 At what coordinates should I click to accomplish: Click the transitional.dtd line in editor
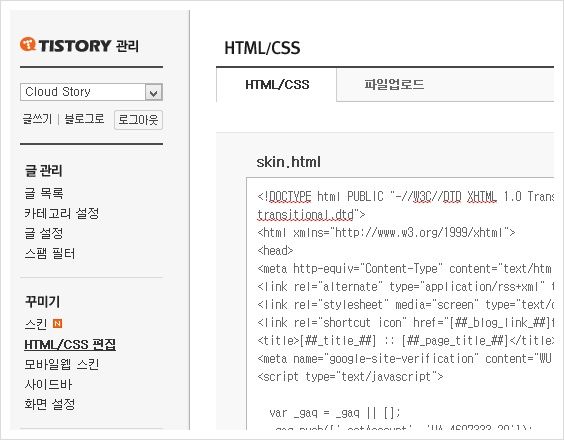(x=311, y=215)
